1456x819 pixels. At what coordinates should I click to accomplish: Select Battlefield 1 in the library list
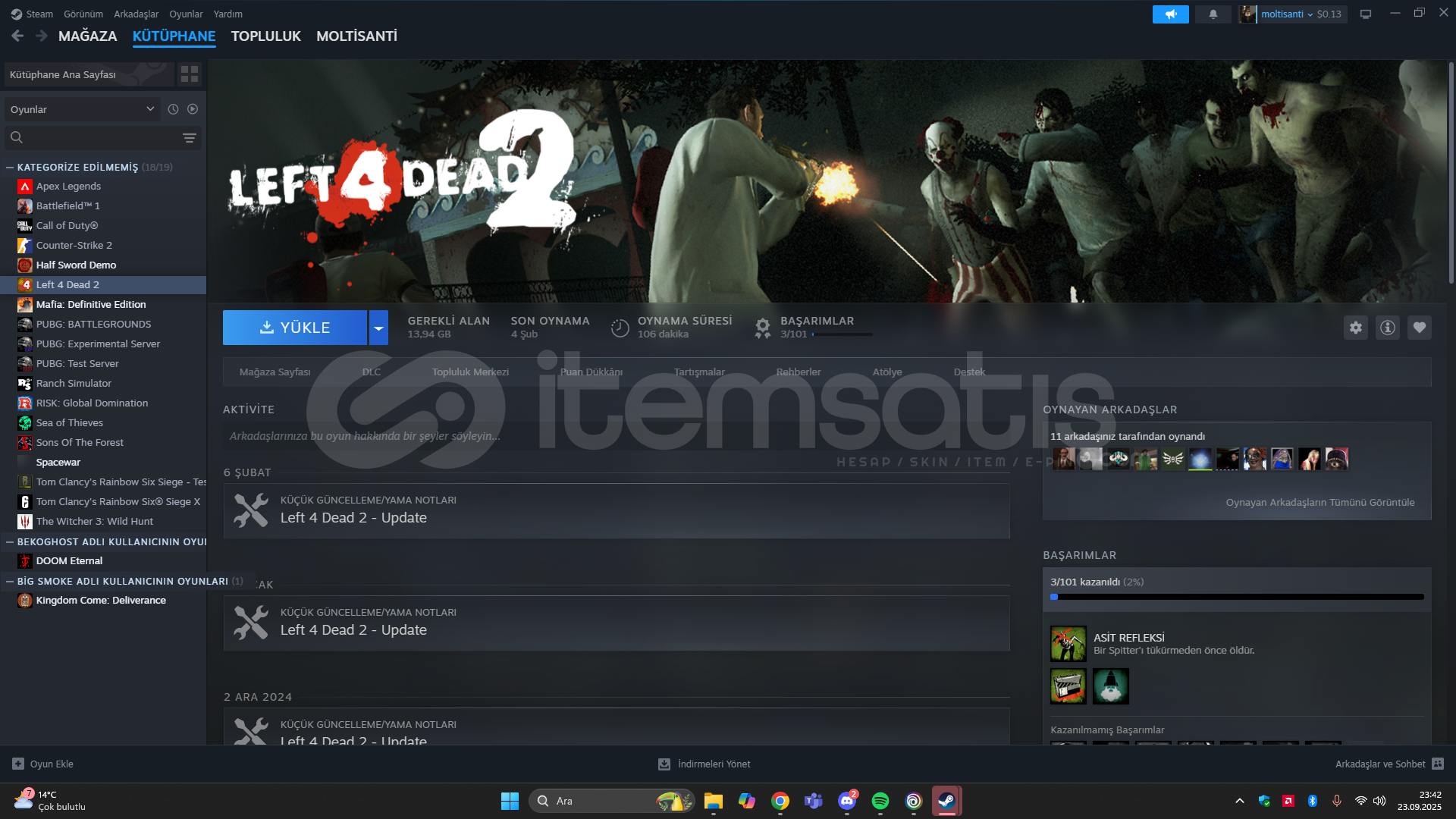(103, 206)
